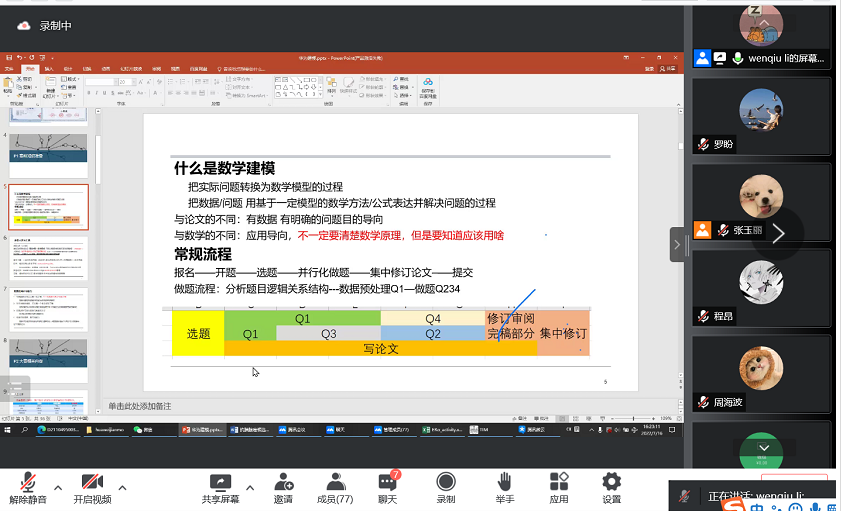Click the 解除静音 unmute microphone button
841x511 pixels.
tap(27, 483)
